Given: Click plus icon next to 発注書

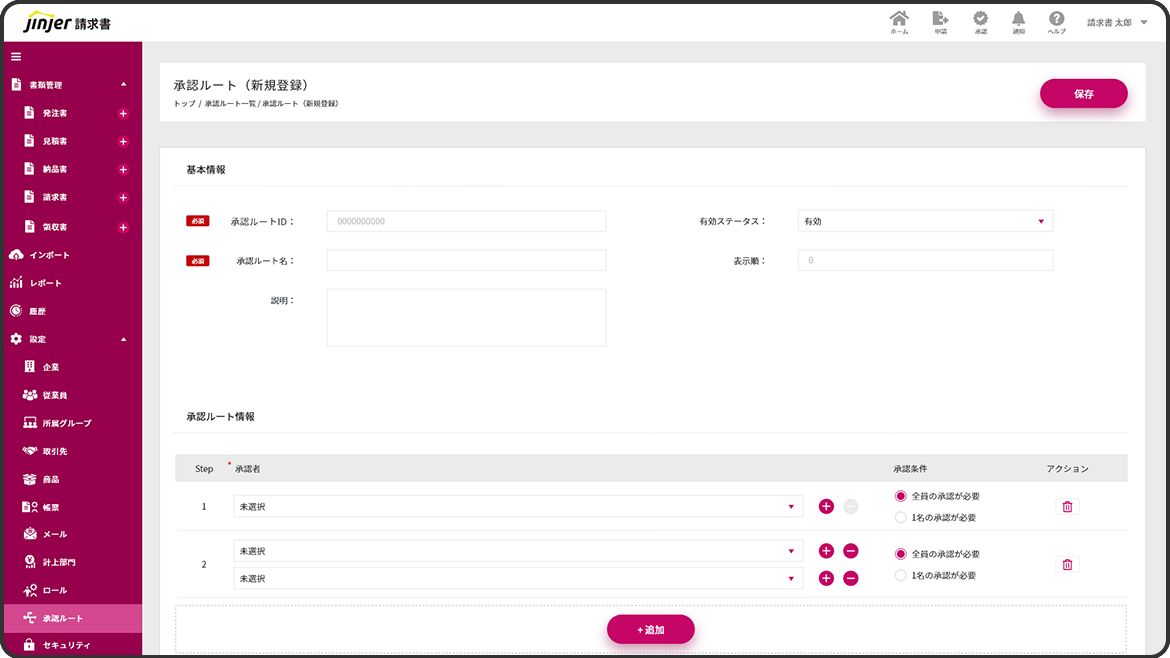Looking at the screenshot, I should click(x=124, y=114).
